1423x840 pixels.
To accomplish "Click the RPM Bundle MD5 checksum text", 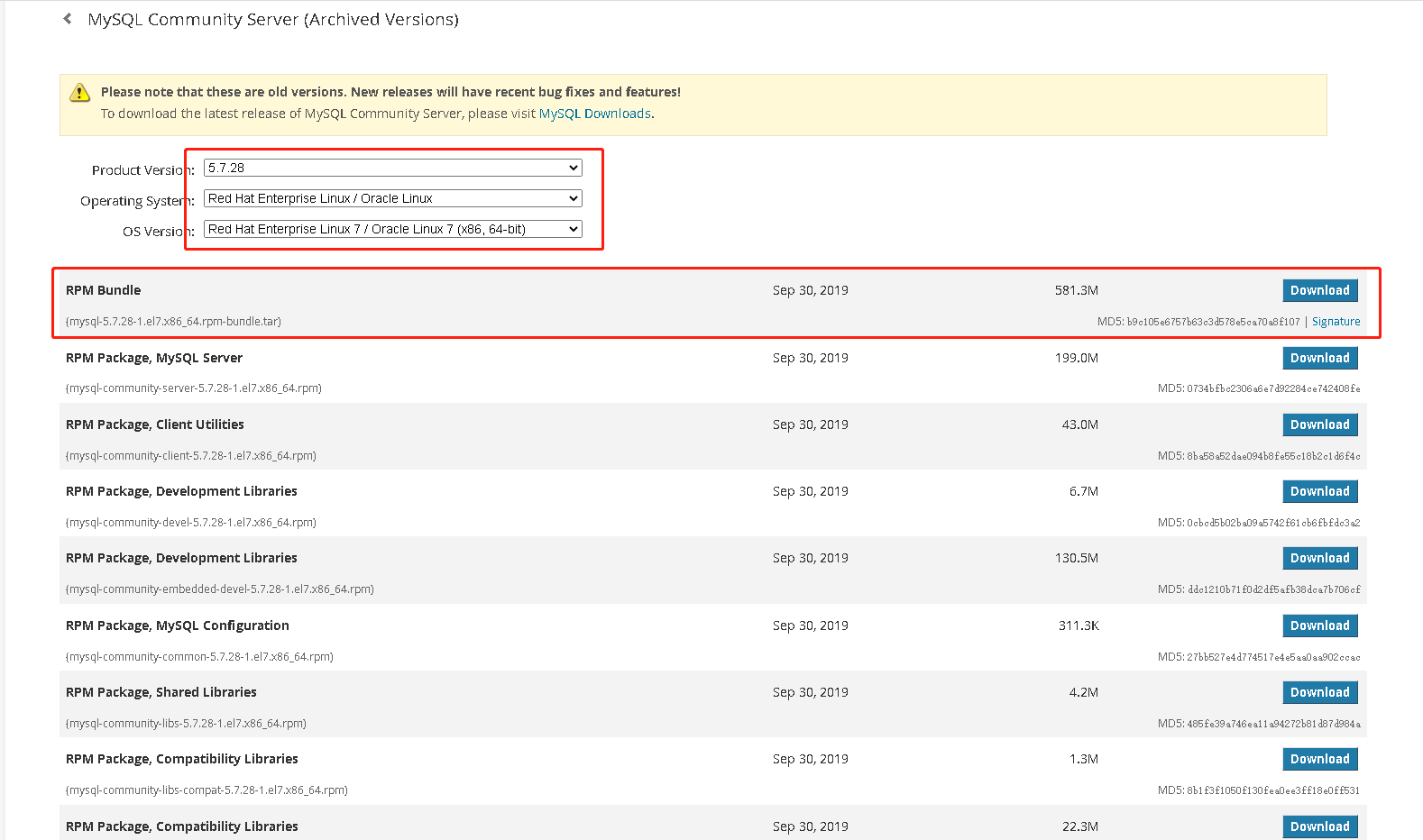I will click(1198, 322).
